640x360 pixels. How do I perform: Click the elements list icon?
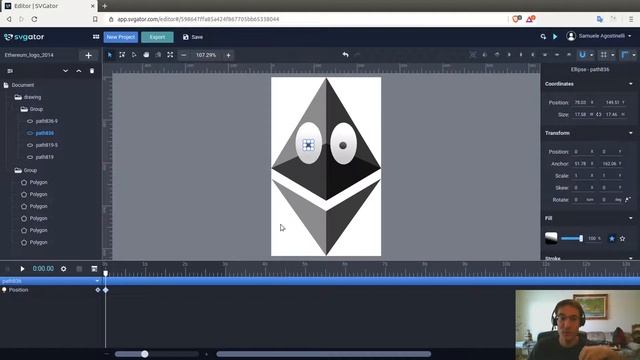click(10, 71)
